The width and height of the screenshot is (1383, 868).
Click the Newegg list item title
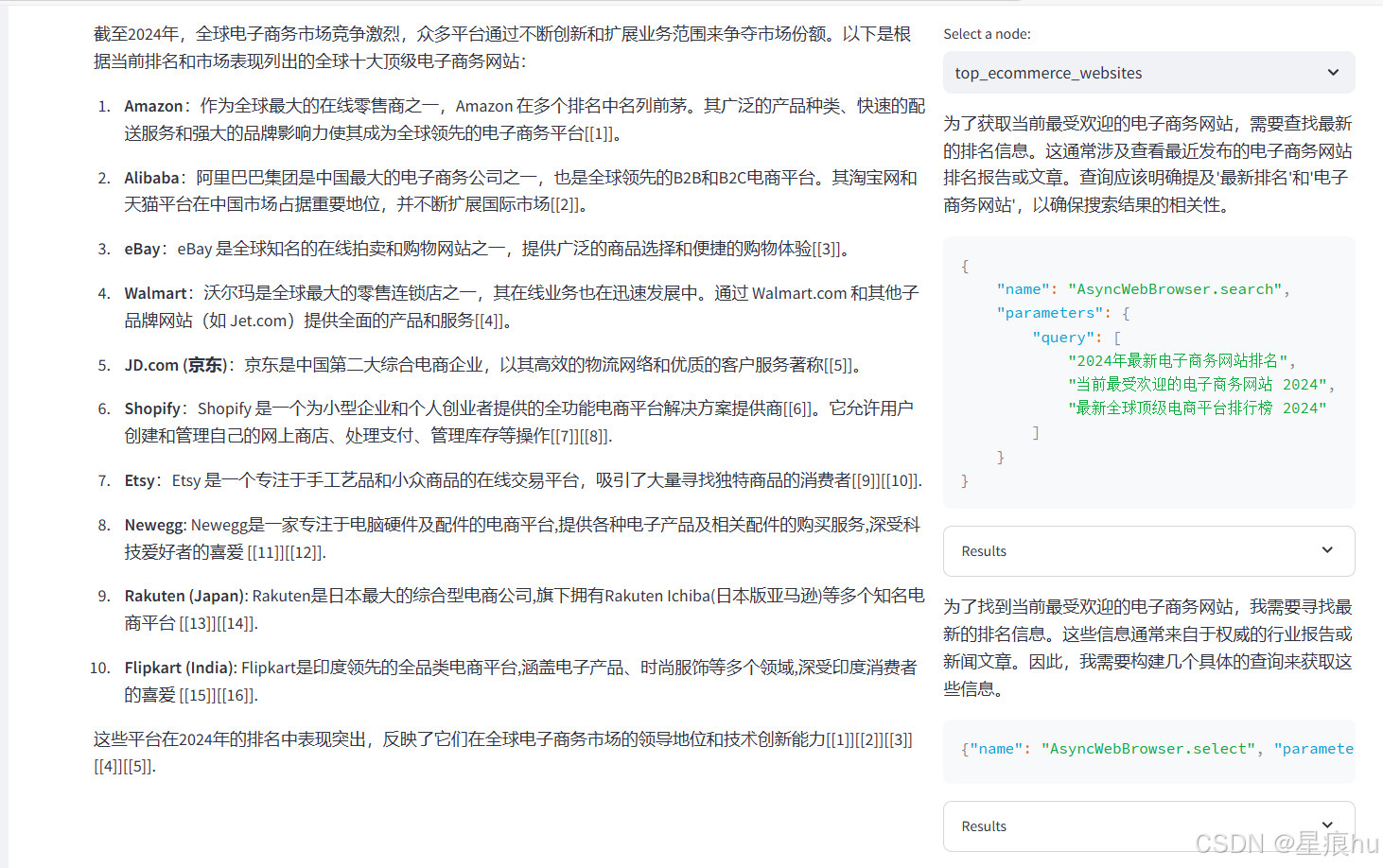(154, 525)
